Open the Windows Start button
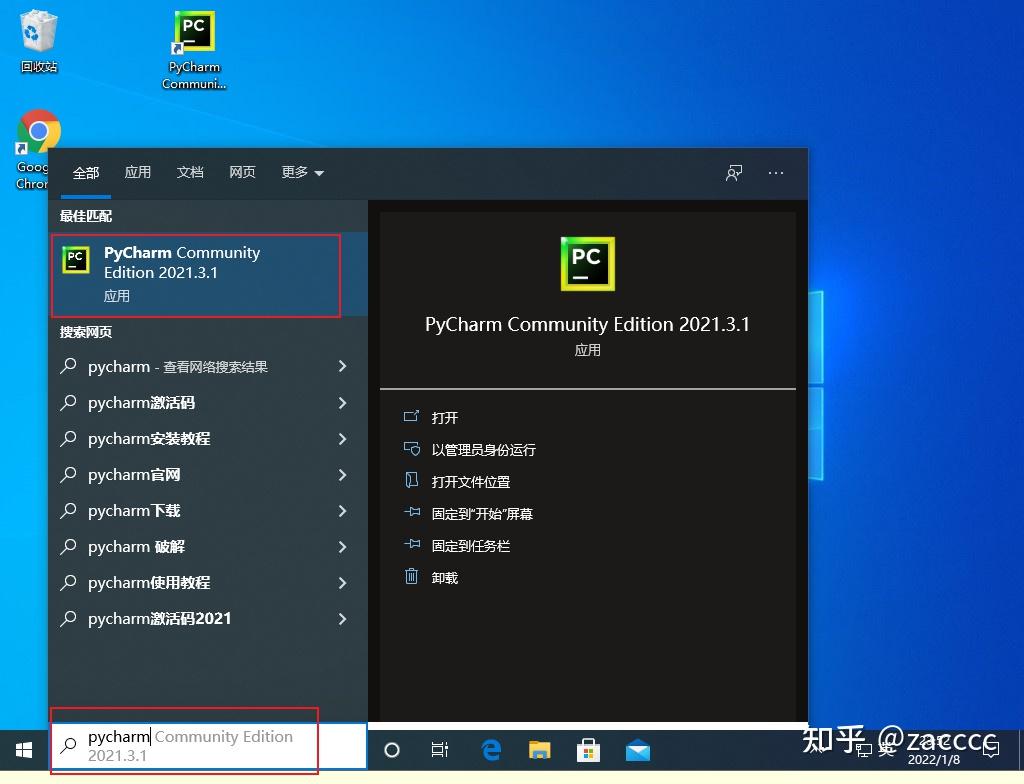Viewport: 1024px width, 784px height. (x=24, y=750)
